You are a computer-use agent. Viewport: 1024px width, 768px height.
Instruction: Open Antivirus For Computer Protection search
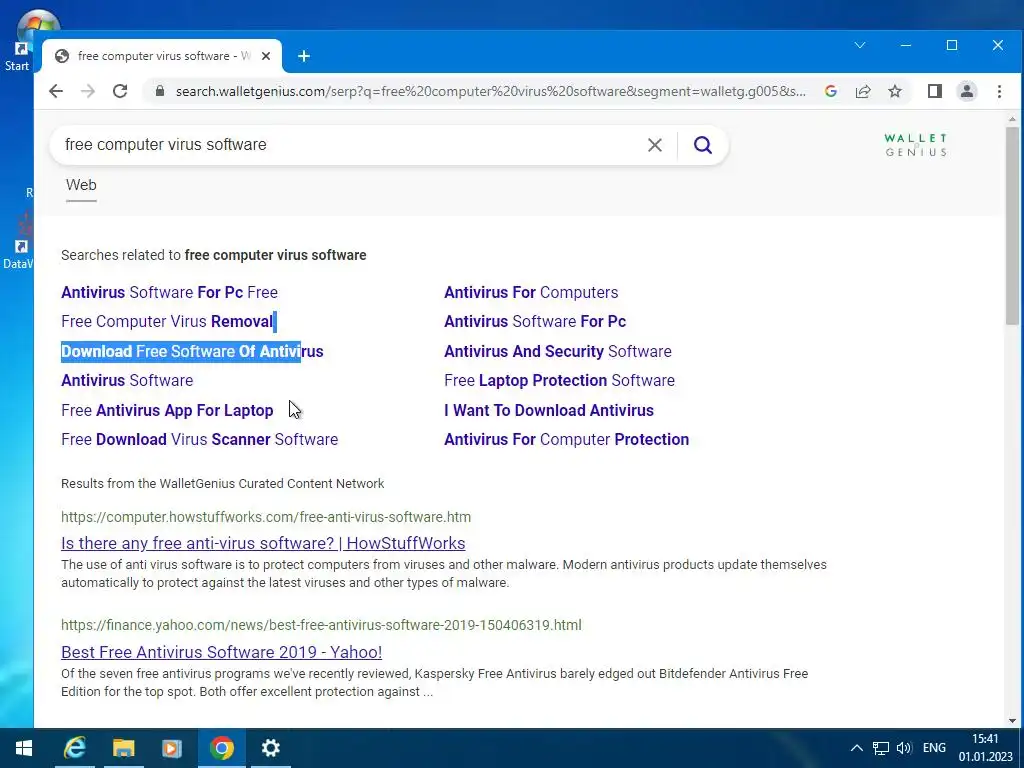566,440
